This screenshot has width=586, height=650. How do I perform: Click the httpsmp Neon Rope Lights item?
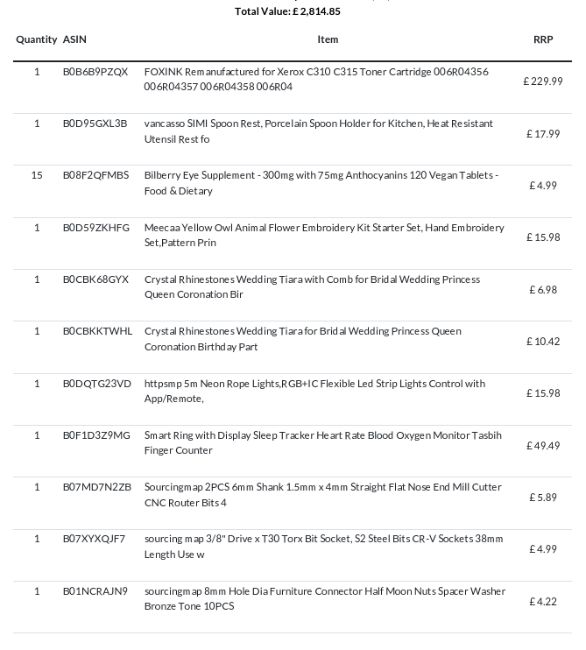pyautogui.click(x=315, y=391)
